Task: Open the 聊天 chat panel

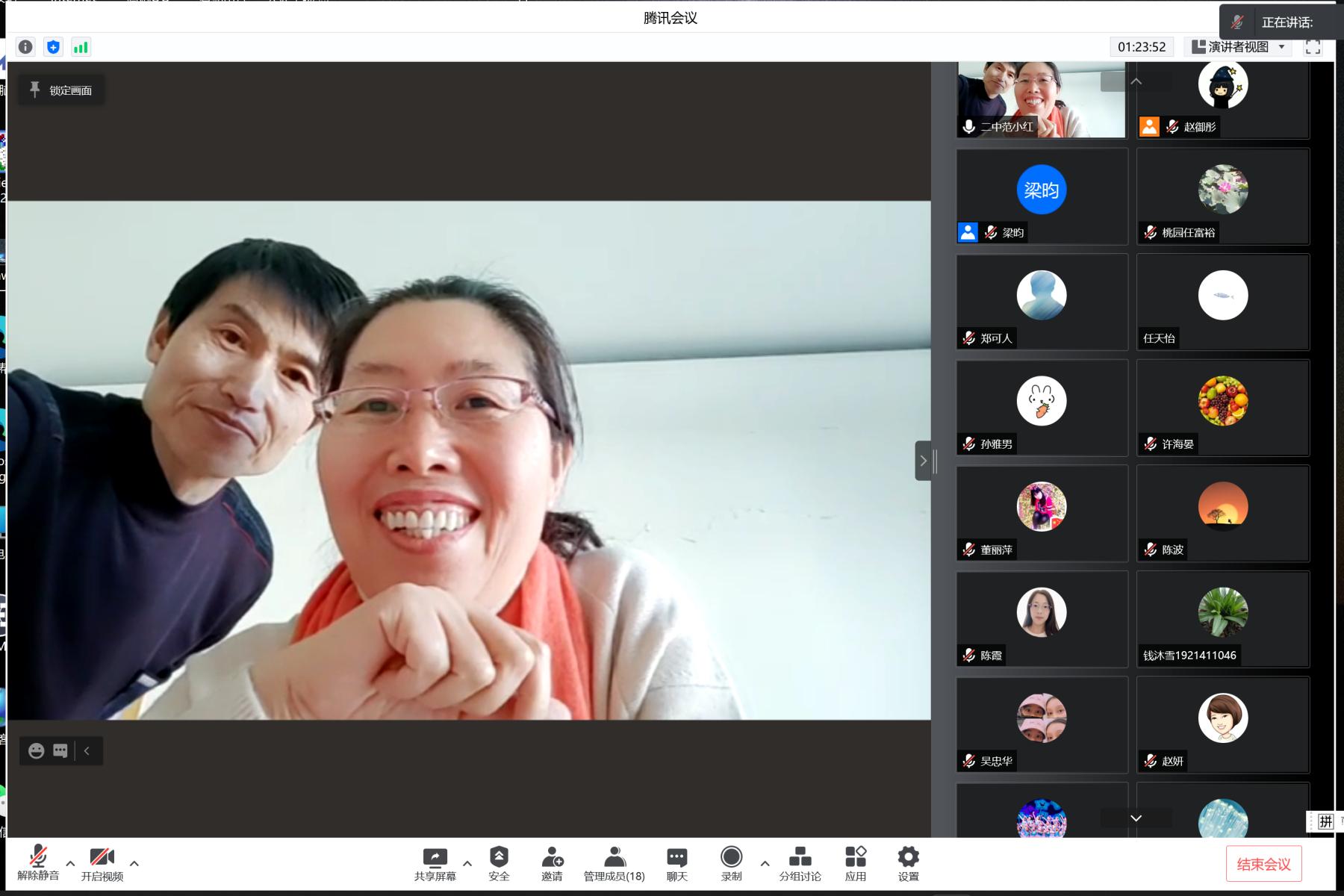Action: click(676, 863)
